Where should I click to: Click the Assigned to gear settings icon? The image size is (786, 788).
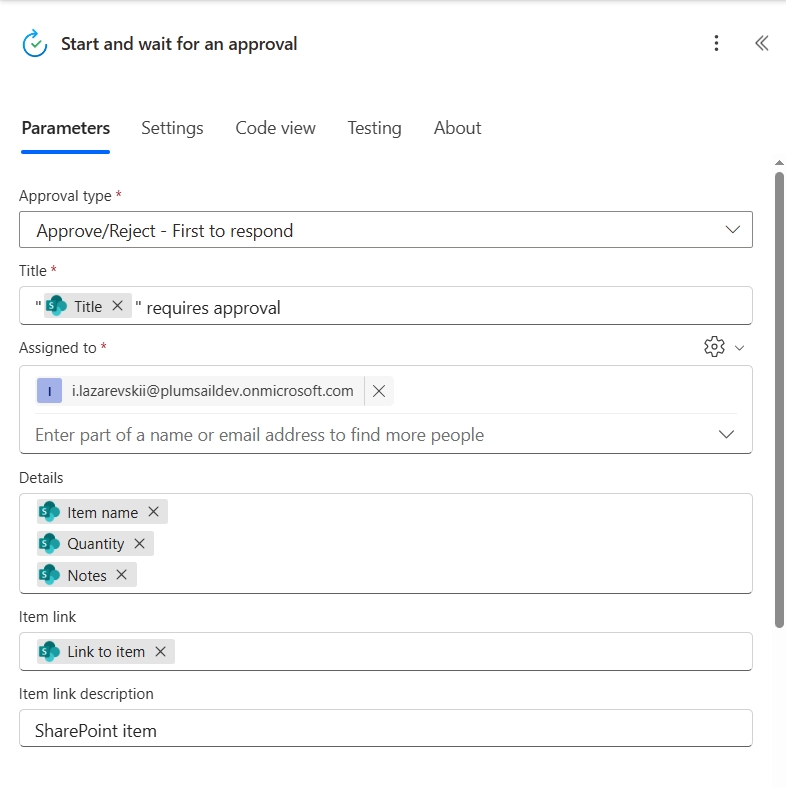[x=714, y=347]
